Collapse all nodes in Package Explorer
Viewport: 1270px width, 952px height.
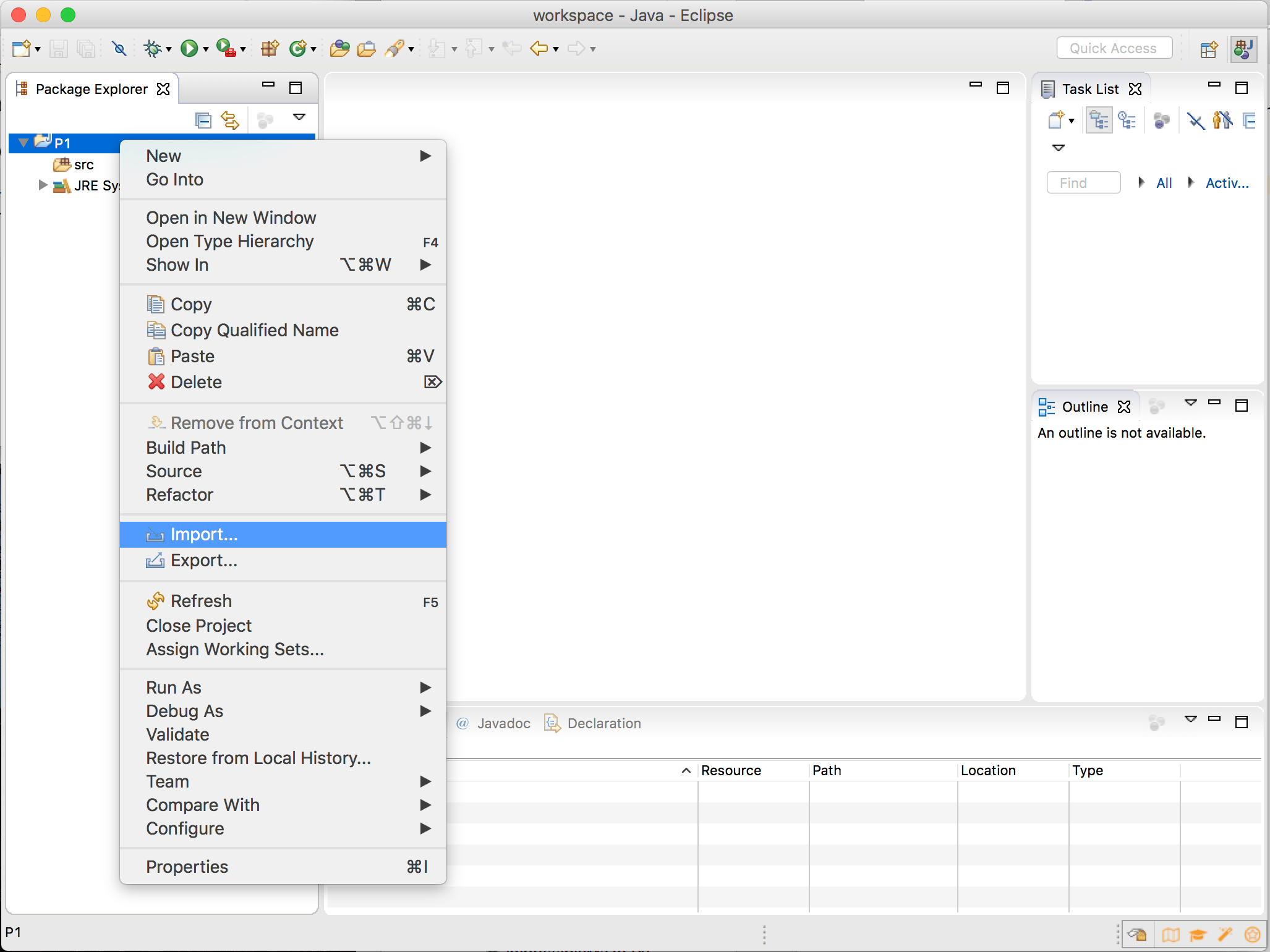[x=203, y=119]
